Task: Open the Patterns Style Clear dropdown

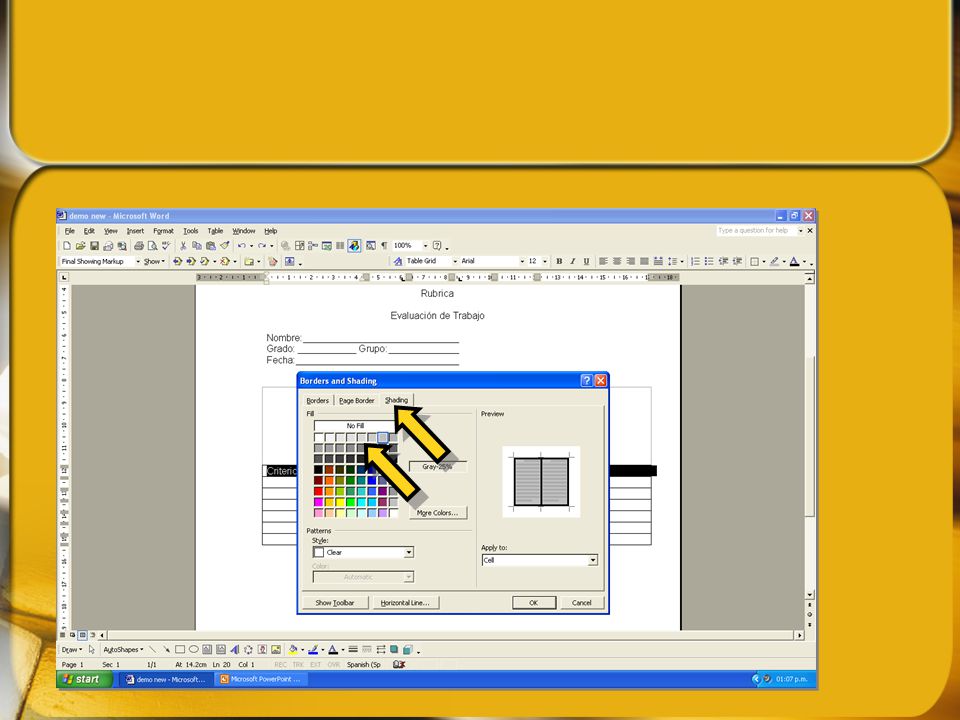Action: coord(409,552)
